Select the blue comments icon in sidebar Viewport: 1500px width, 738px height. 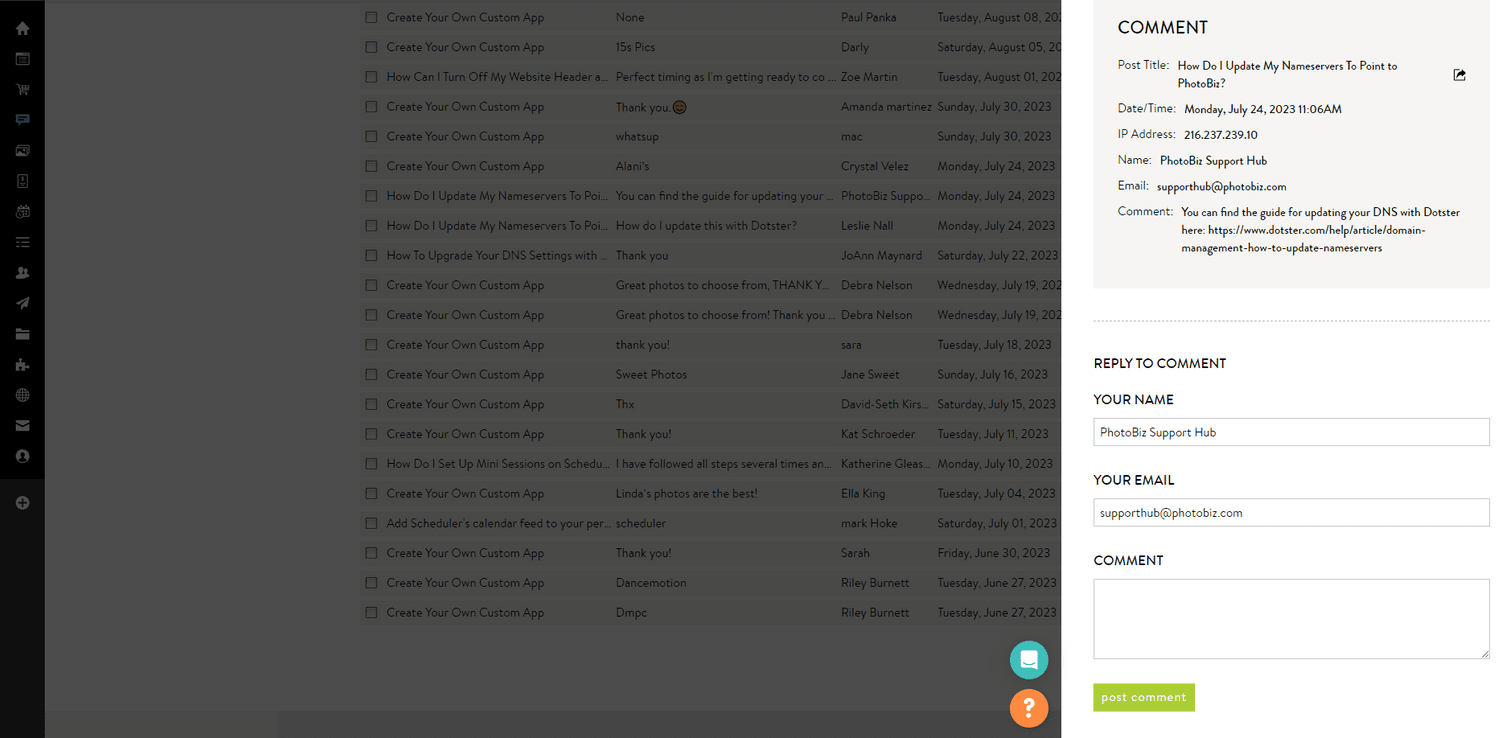click(x=22, y=120)
